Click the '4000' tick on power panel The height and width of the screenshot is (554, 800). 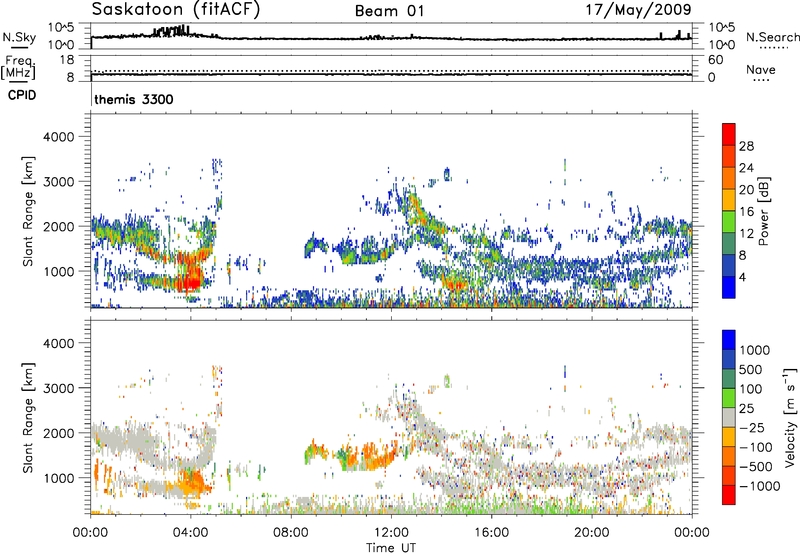59,137
